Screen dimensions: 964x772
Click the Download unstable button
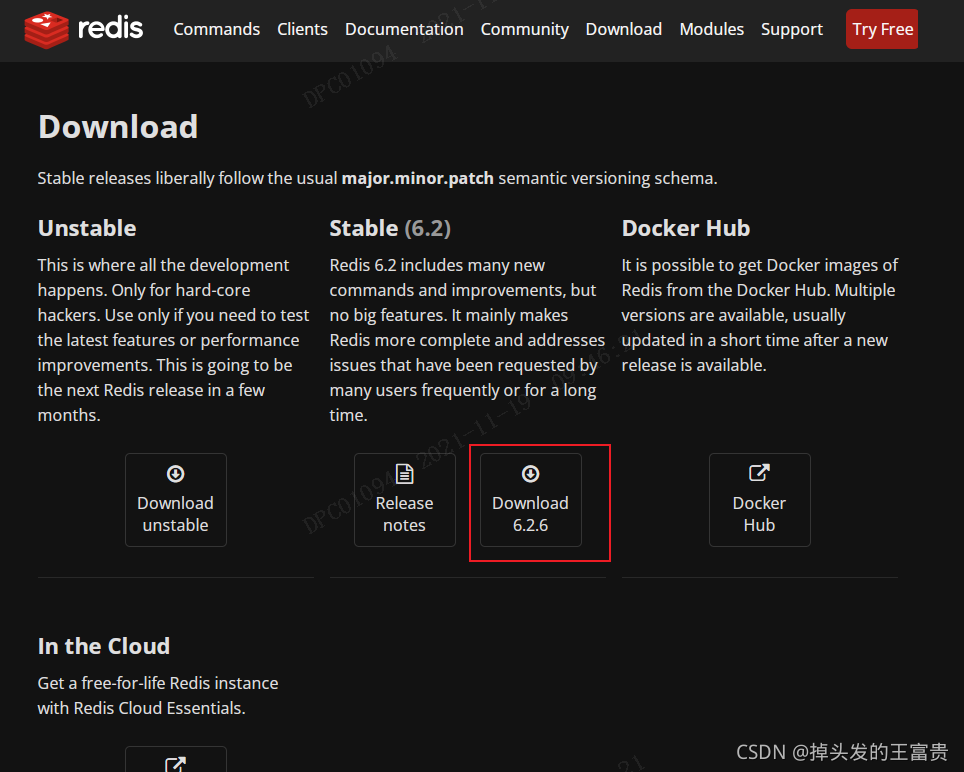coord(176,500)
